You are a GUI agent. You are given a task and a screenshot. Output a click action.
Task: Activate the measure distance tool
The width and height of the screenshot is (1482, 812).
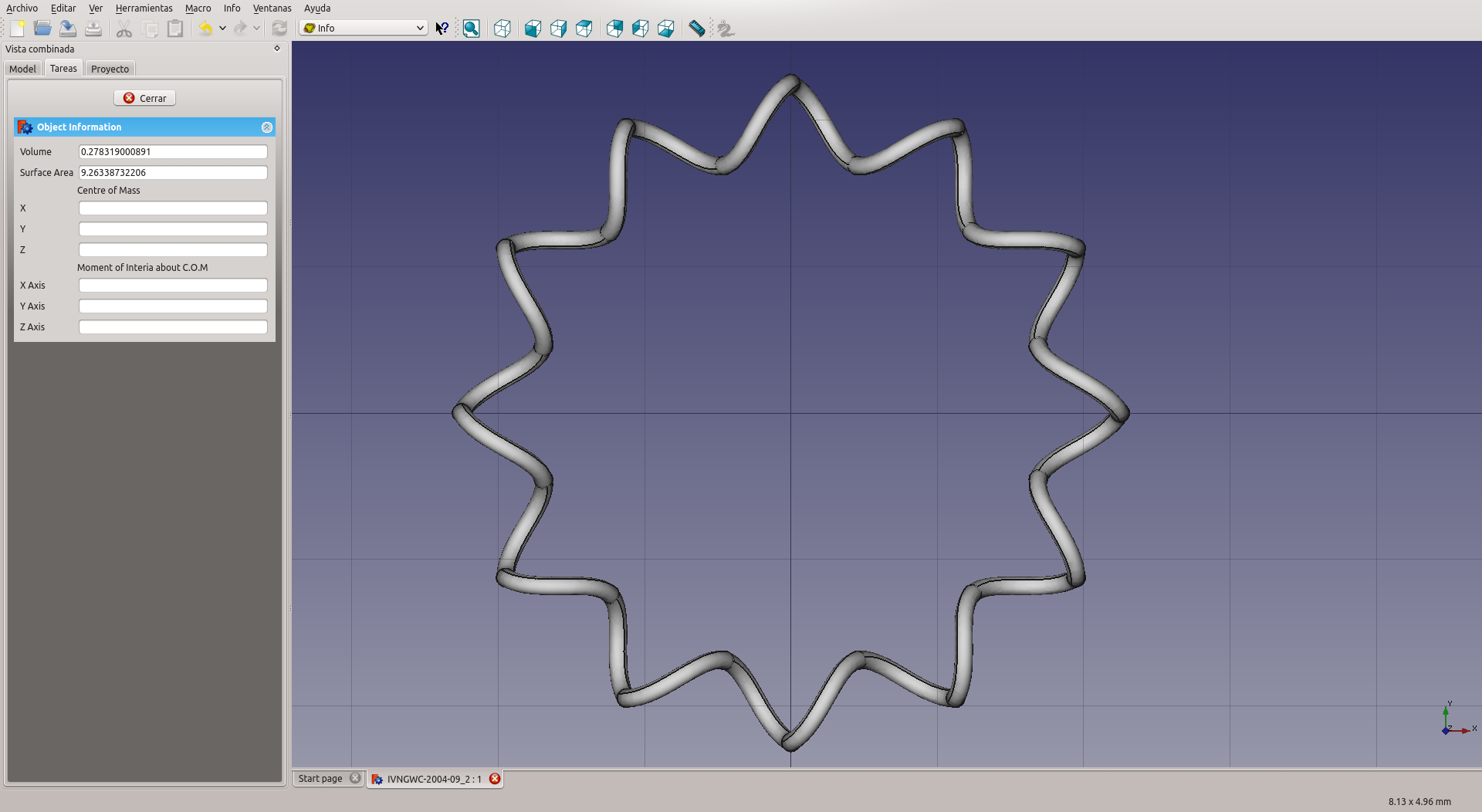pos(697,29)
